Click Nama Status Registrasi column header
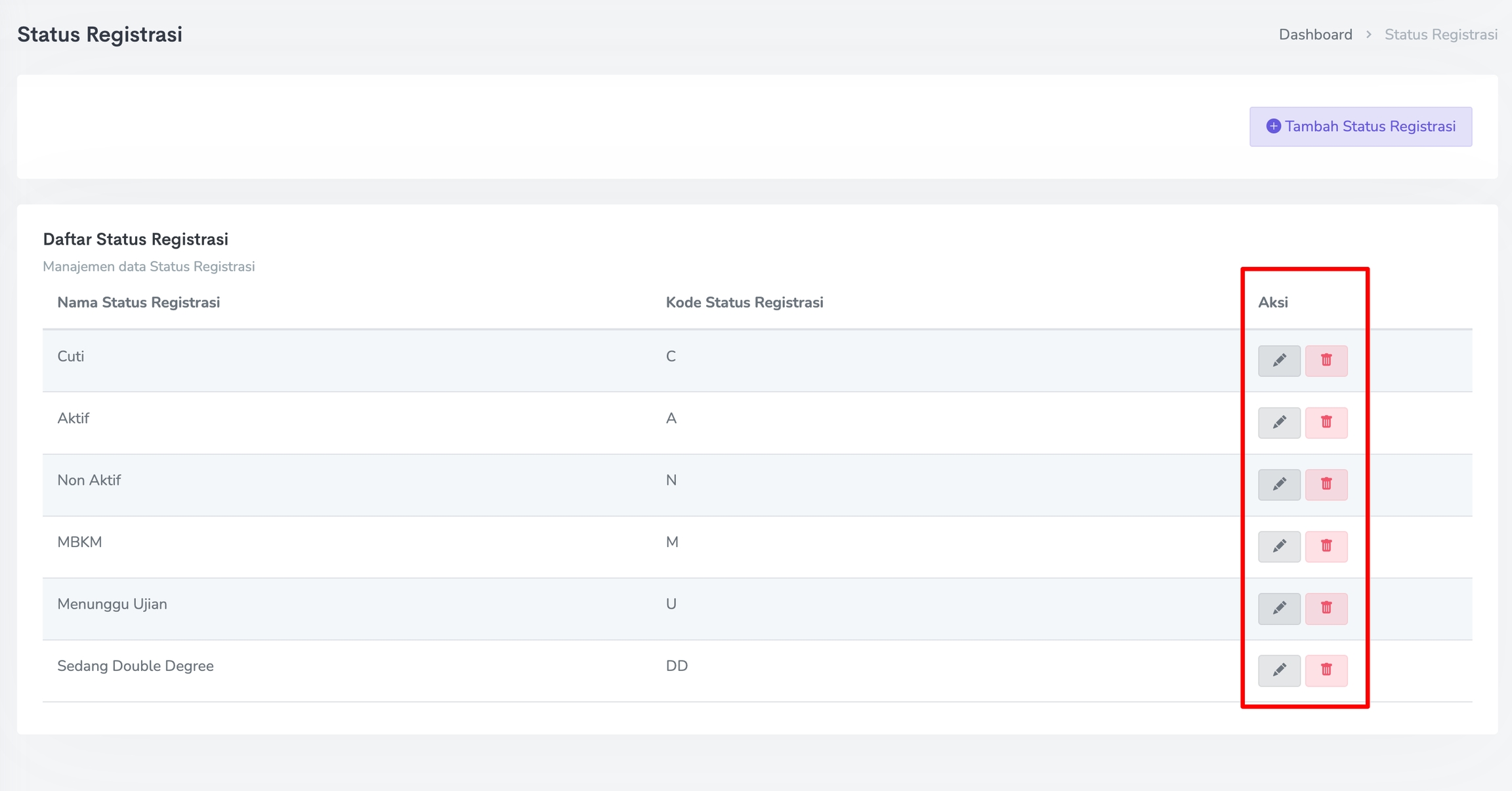The image size is (1512, 791). click(x=138, y=302)
